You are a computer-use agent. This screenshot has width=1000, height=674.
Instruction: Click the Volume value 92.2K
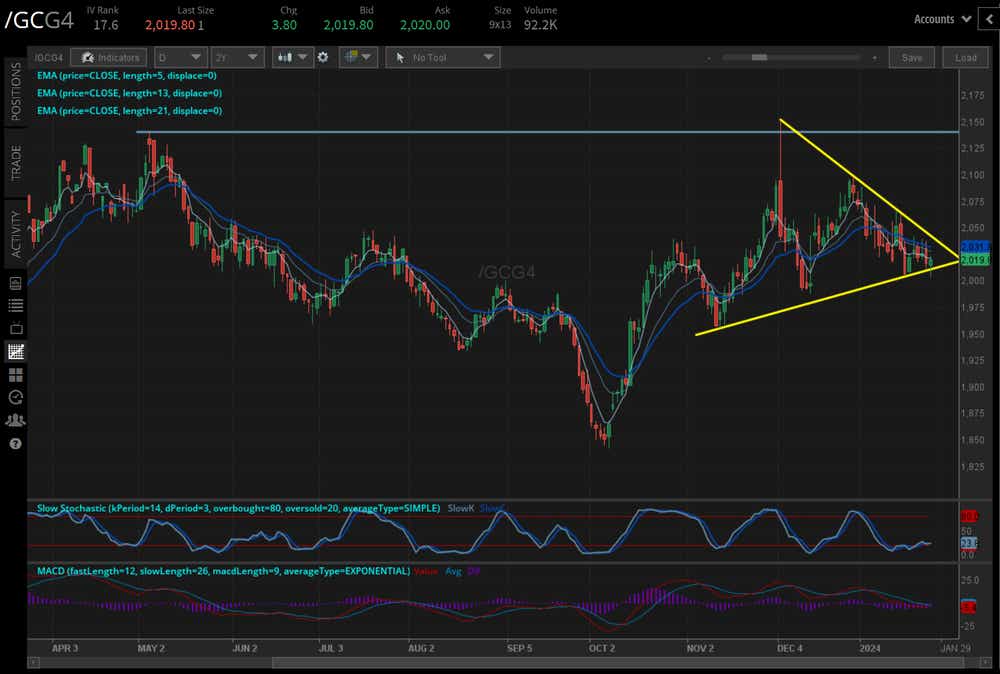(541, 25)
